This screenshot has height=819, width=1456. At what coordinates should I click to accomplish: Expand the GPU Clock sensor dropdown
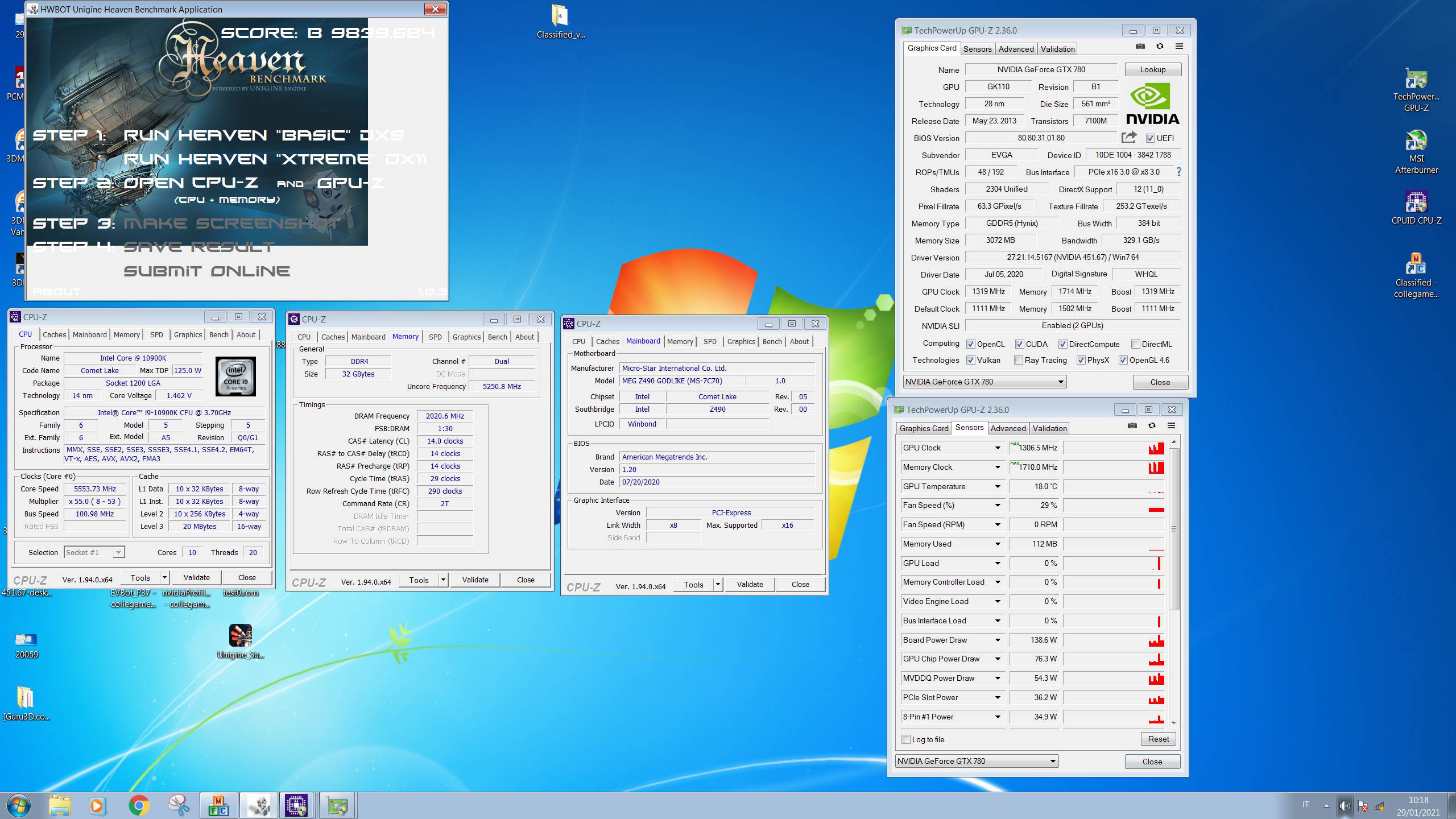pyautogui.click(x=997, y=448)
